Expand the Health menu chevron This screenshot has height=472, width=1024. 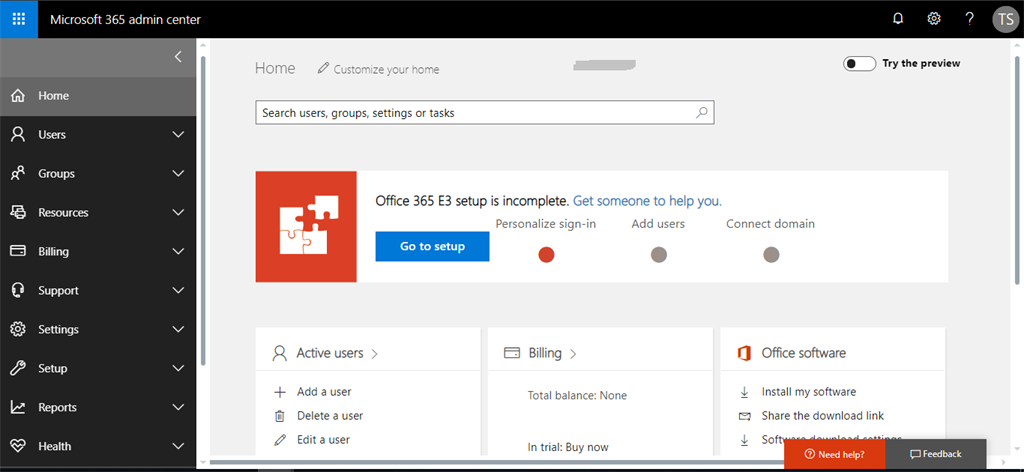pyautogui.click(x=178, y=447)
